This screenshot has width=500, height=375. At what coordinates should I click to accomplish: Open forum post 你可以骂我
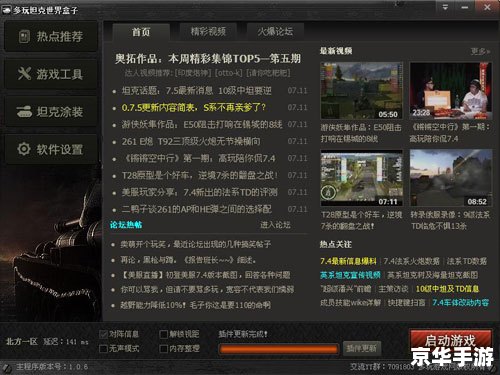click(x=207, y=290)
